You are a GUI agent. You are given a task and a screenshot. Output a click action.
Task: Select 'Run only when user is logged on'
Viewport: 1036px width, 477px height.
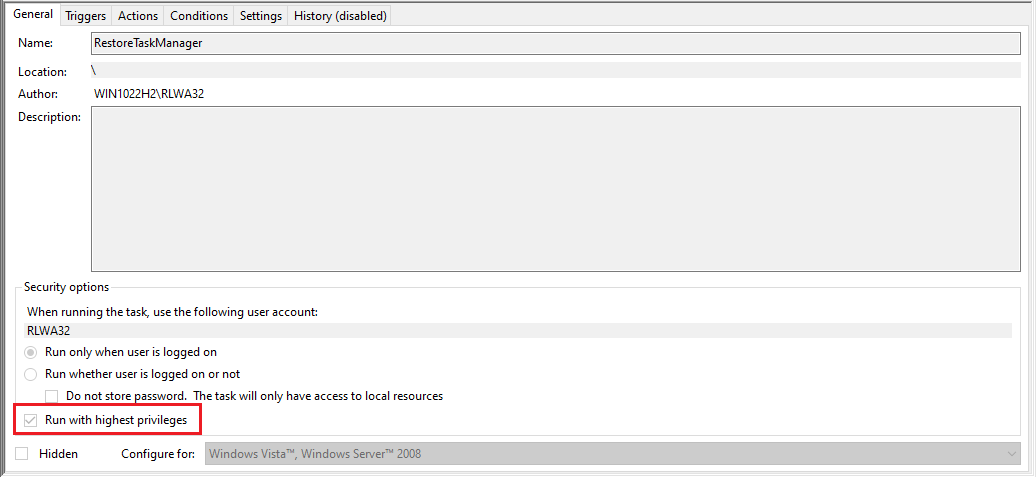tap(30, 352)
